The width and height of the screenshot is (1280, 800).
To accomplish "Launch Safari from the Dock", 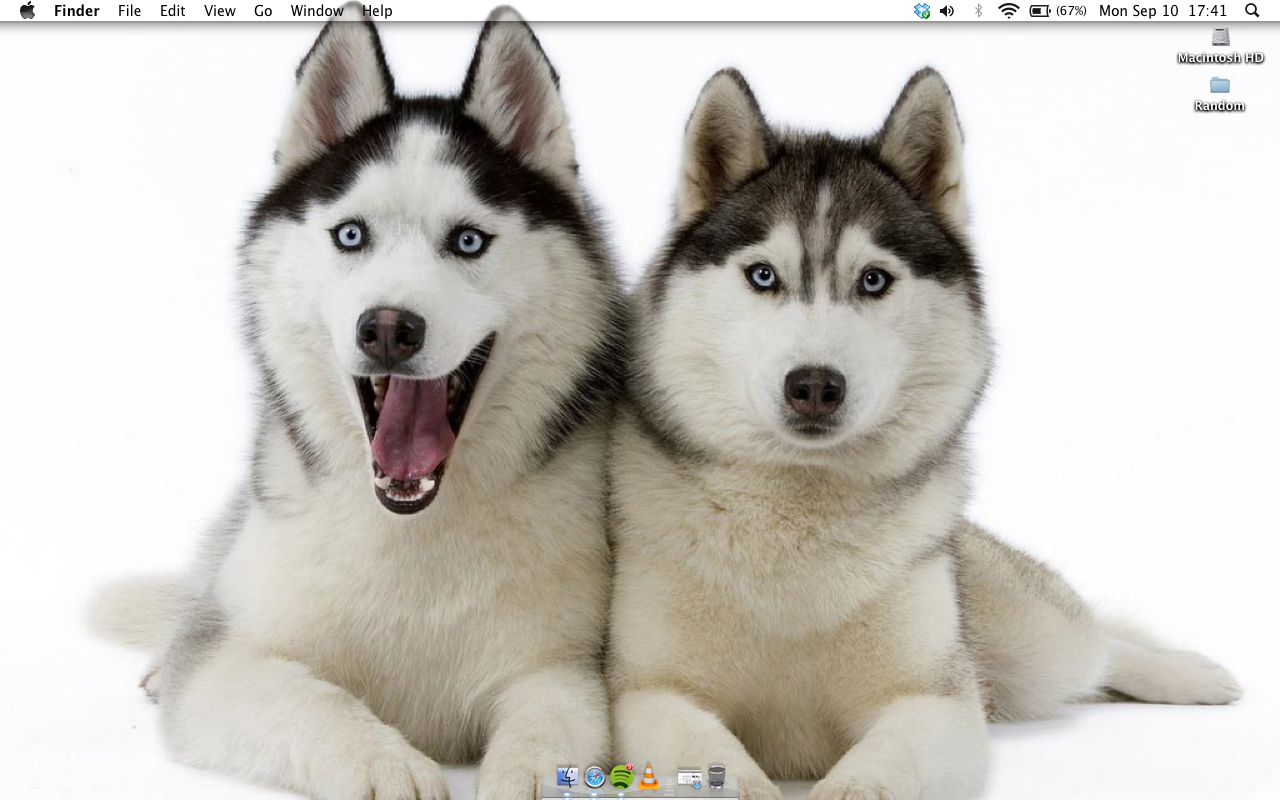I will (x=594, y=777).
